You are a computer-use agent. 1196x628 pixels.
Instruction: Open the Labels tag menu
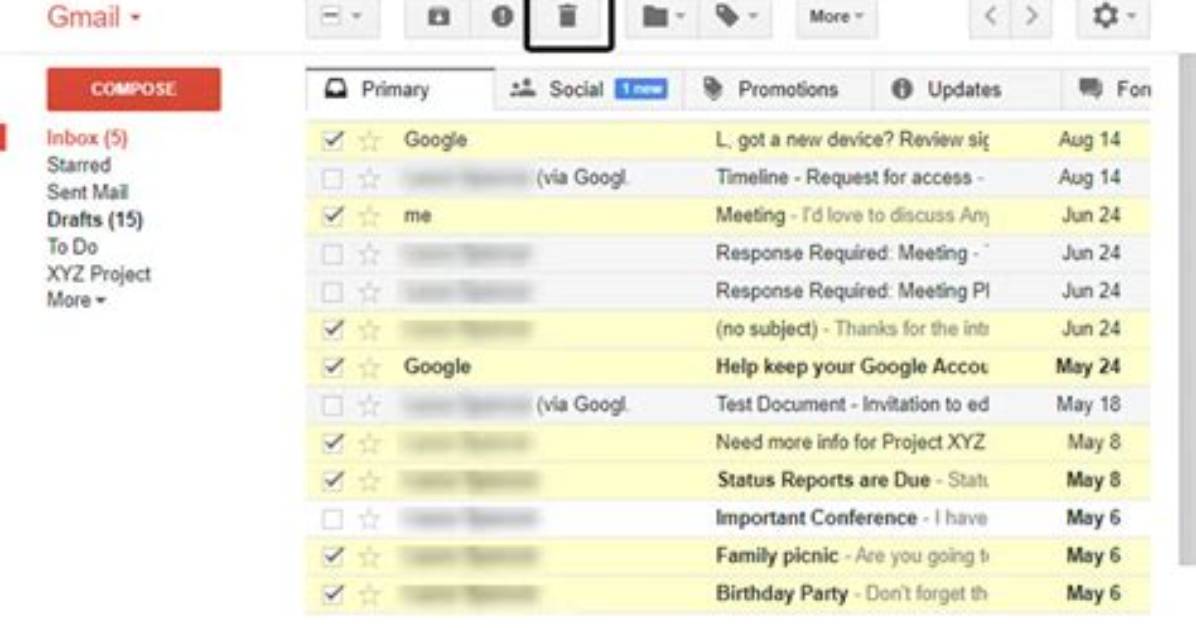[735, 16]
